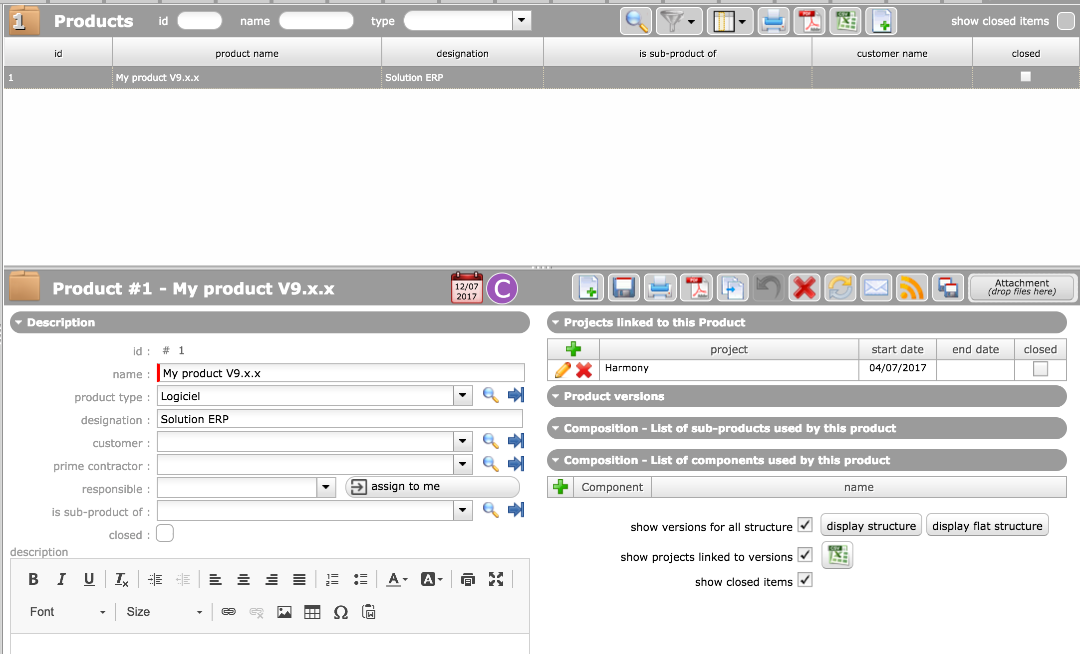This screenshot has height=654, width=1080.
Task: Toggle show closed items in list header
Action: (x=1066, y=21)
